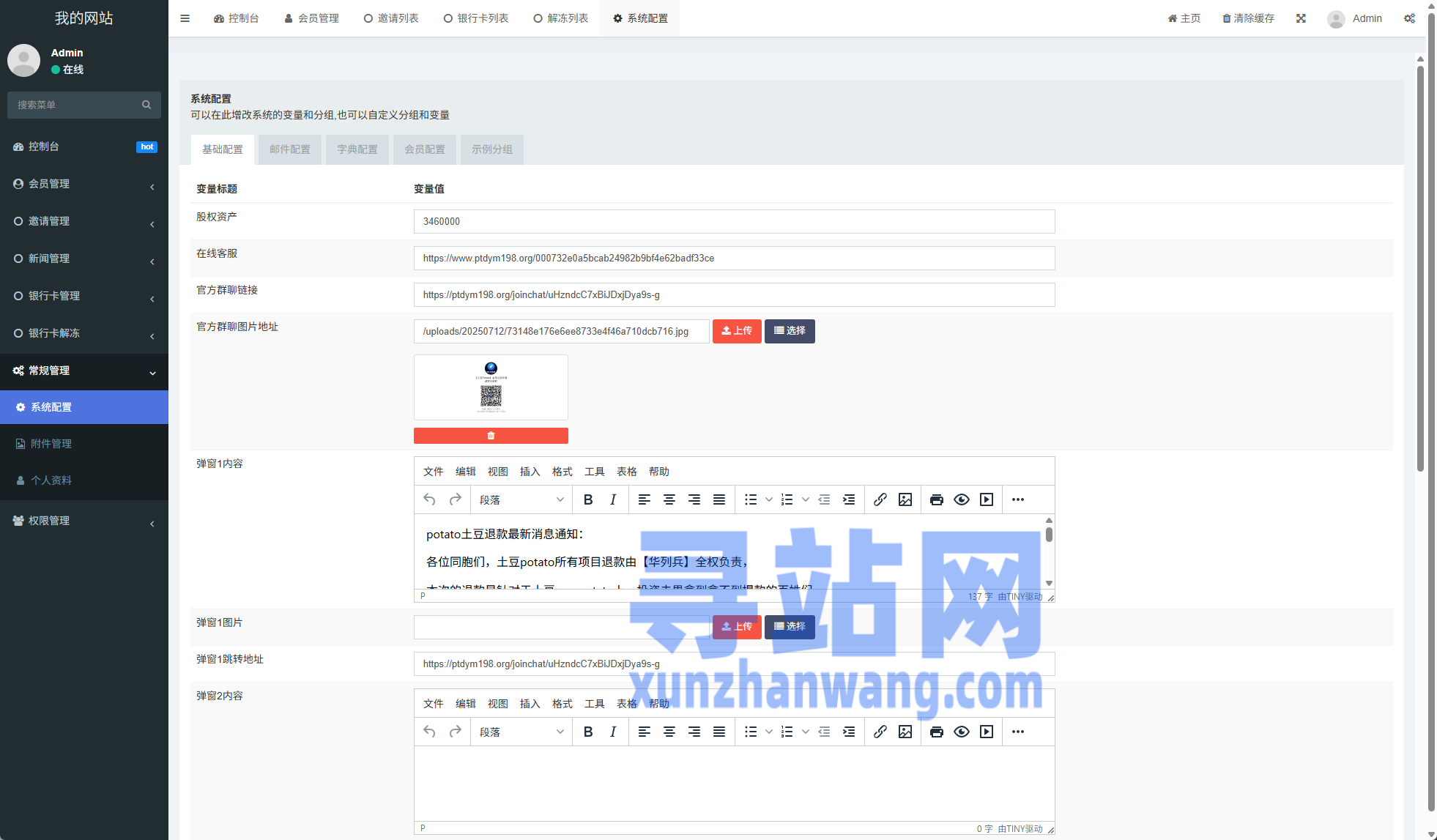Increase indent in 弹窗1内容 editor
This screenshot has height=840, width=1437.
click(x=849, y=499)
